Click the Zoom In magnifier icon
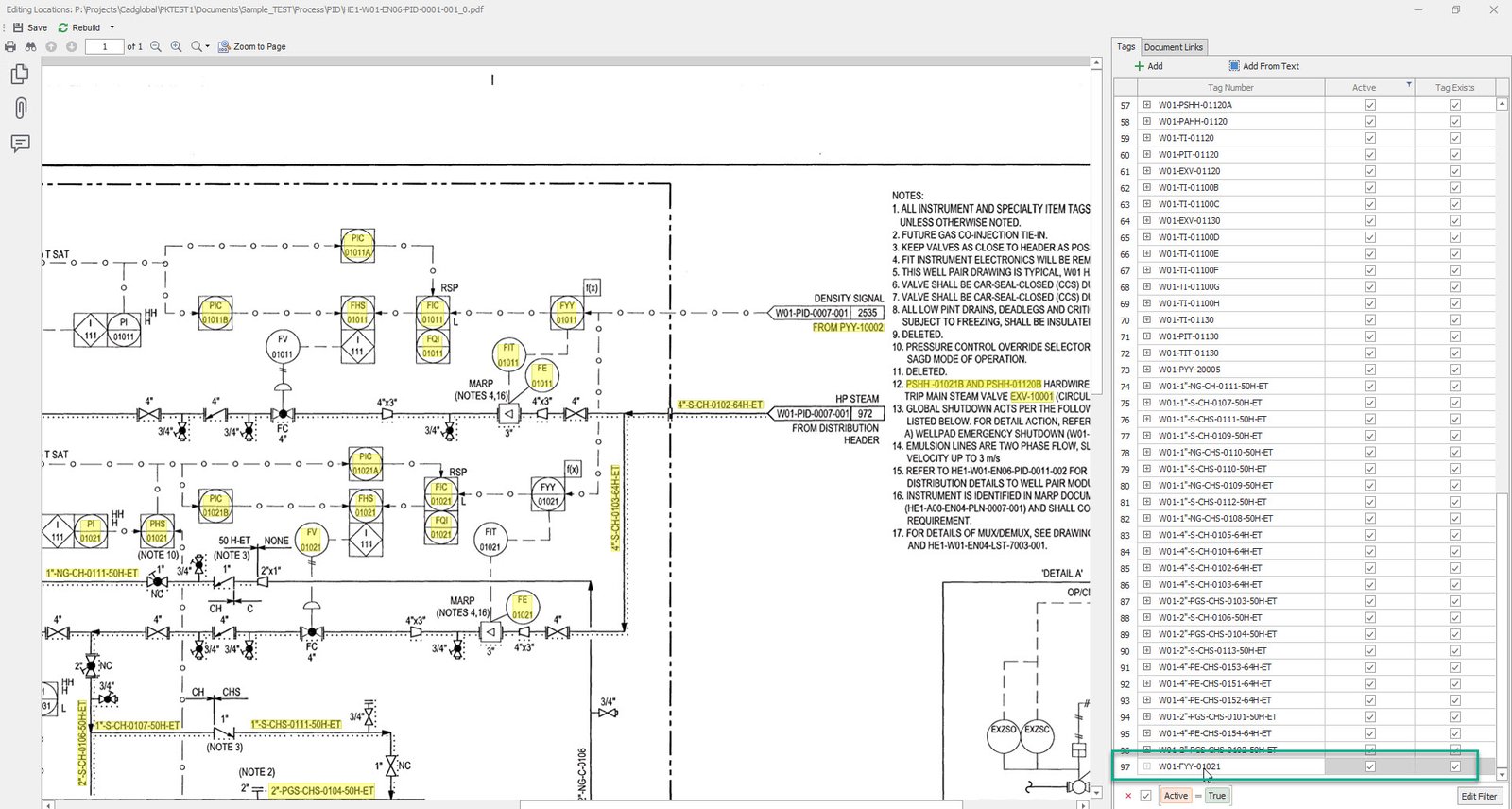 [176, 46]
